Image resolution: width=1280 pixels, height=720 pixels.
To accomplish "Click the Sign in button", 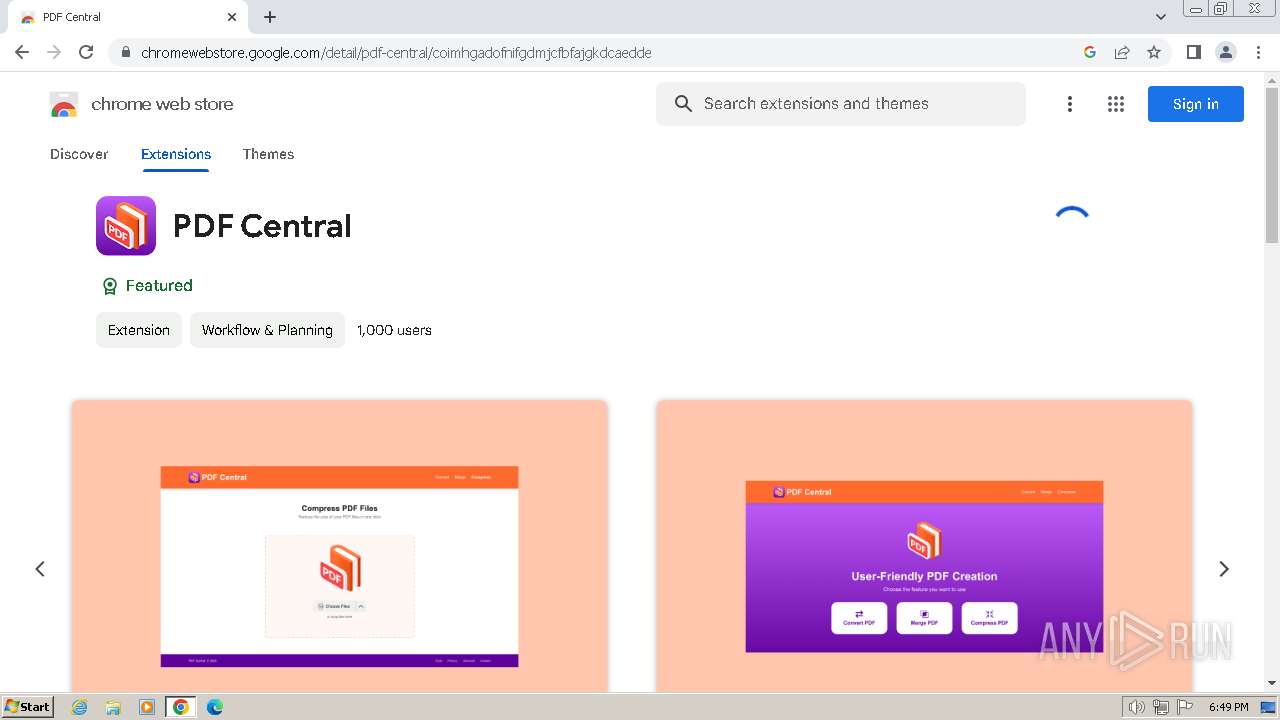I will pos(1195,104).
